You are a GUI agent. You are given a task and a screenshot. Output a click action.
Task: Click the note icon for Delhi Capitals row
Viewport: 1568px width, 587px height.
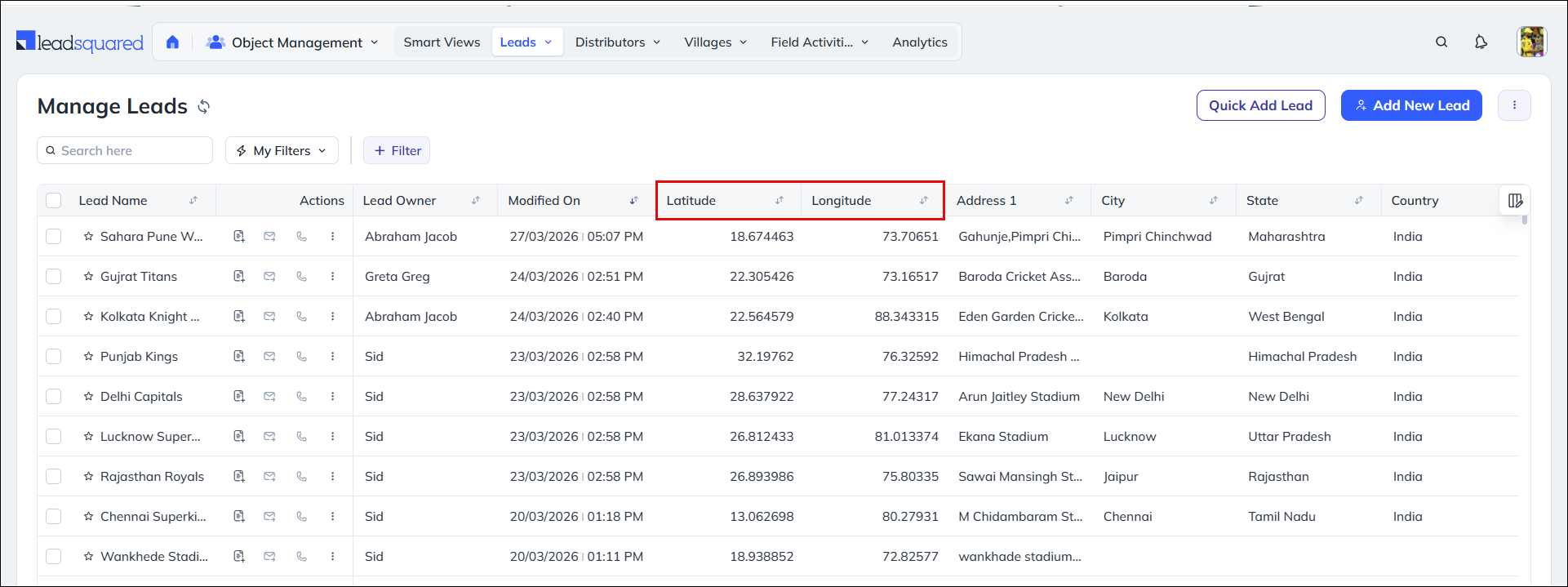(x=239, y=397)
